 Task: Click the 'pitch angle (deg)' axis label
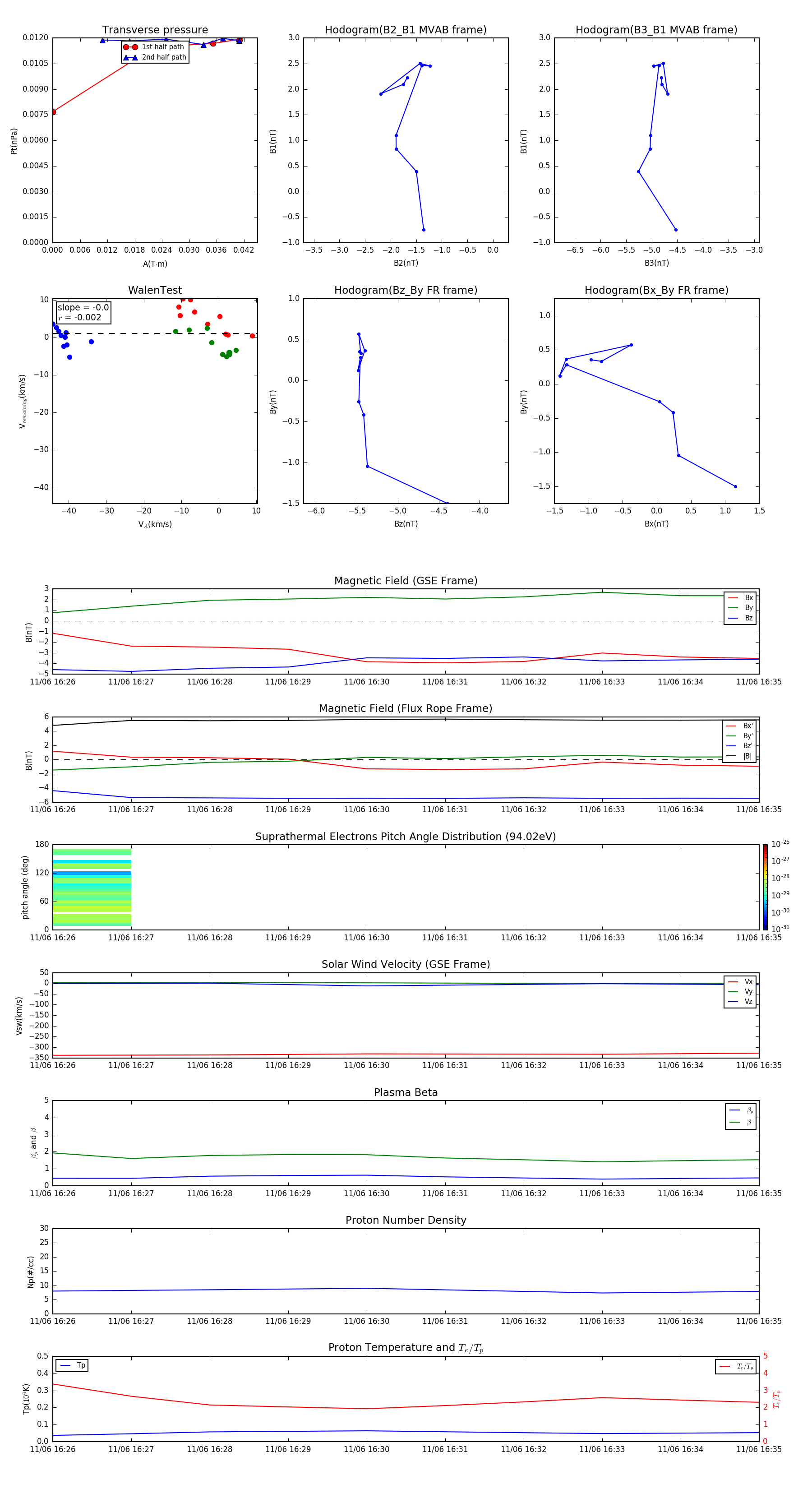tap(25, 887)
